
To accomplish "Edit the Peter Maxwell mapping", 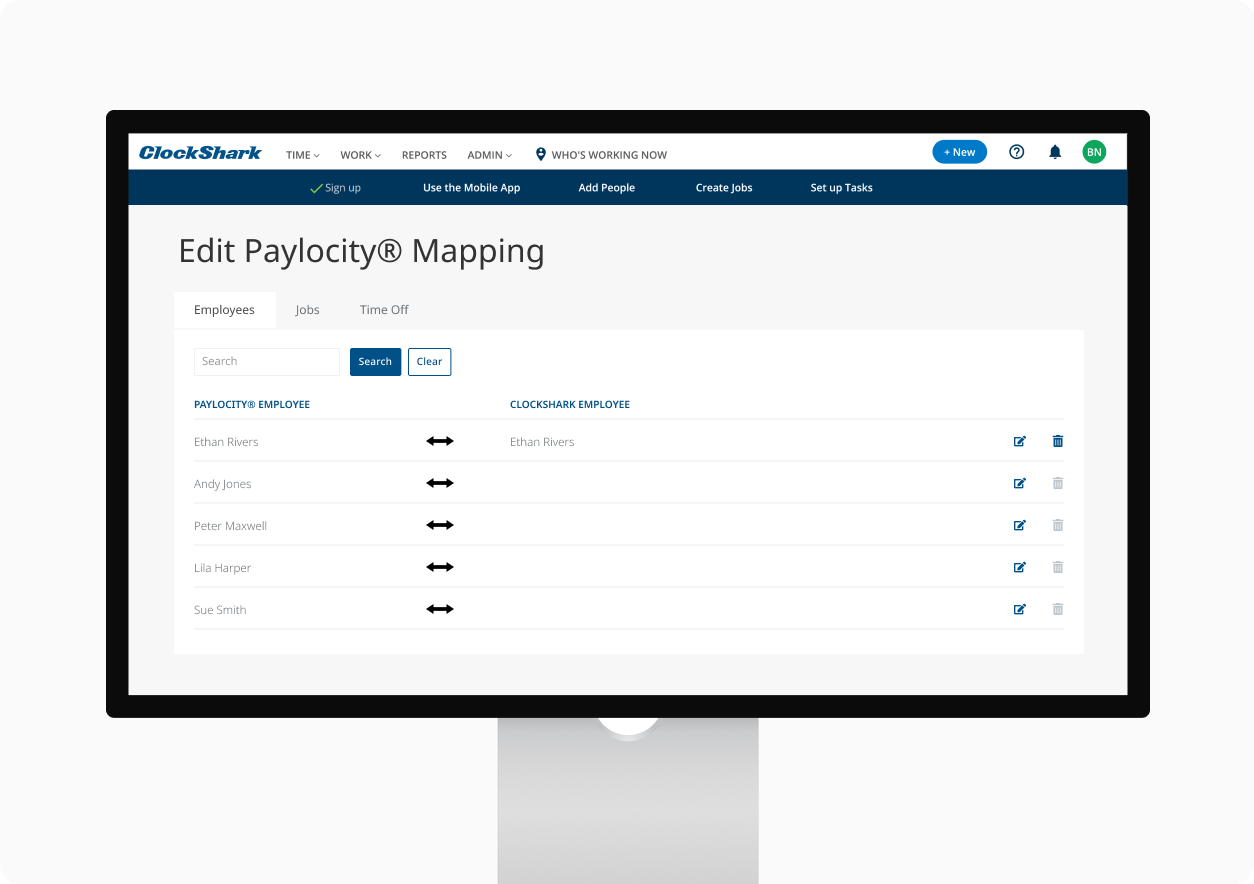I will (x=1020, y=525).
